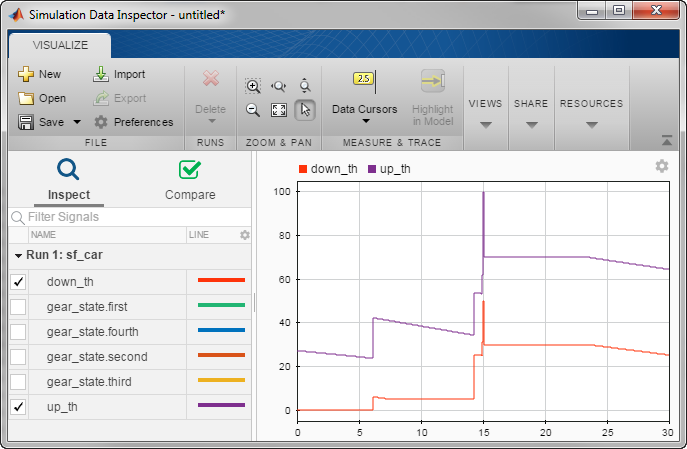
Task: Select the Zoom In tool
Action: pos(253,86)
